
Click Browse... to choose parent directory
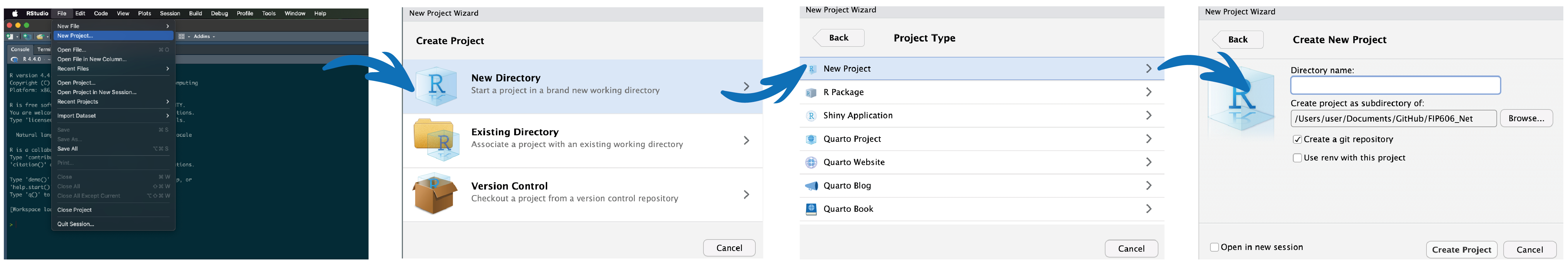(1526, 119)
